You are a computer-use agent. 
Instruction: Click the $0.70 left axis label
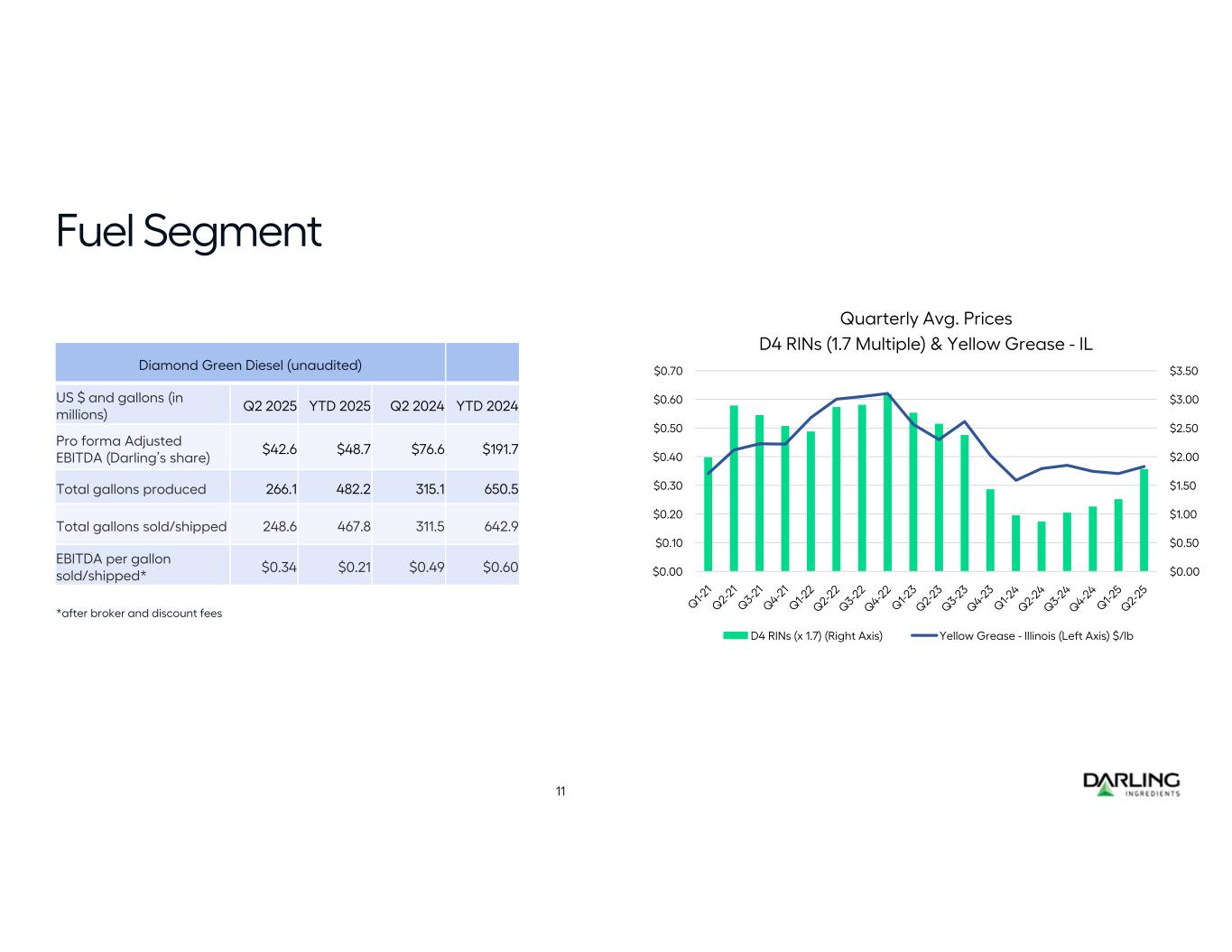(668, 371)
